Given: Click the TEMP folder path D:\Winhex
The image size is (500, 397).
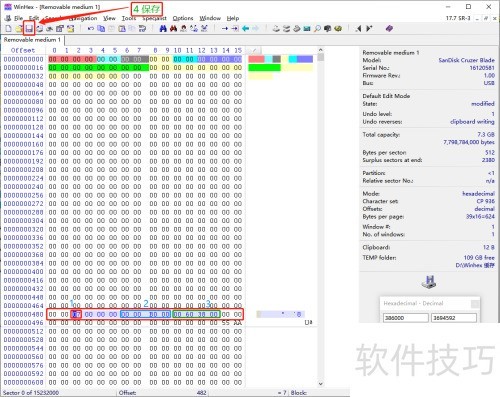Looking at the screenshot, I should [x=475, y=265].
